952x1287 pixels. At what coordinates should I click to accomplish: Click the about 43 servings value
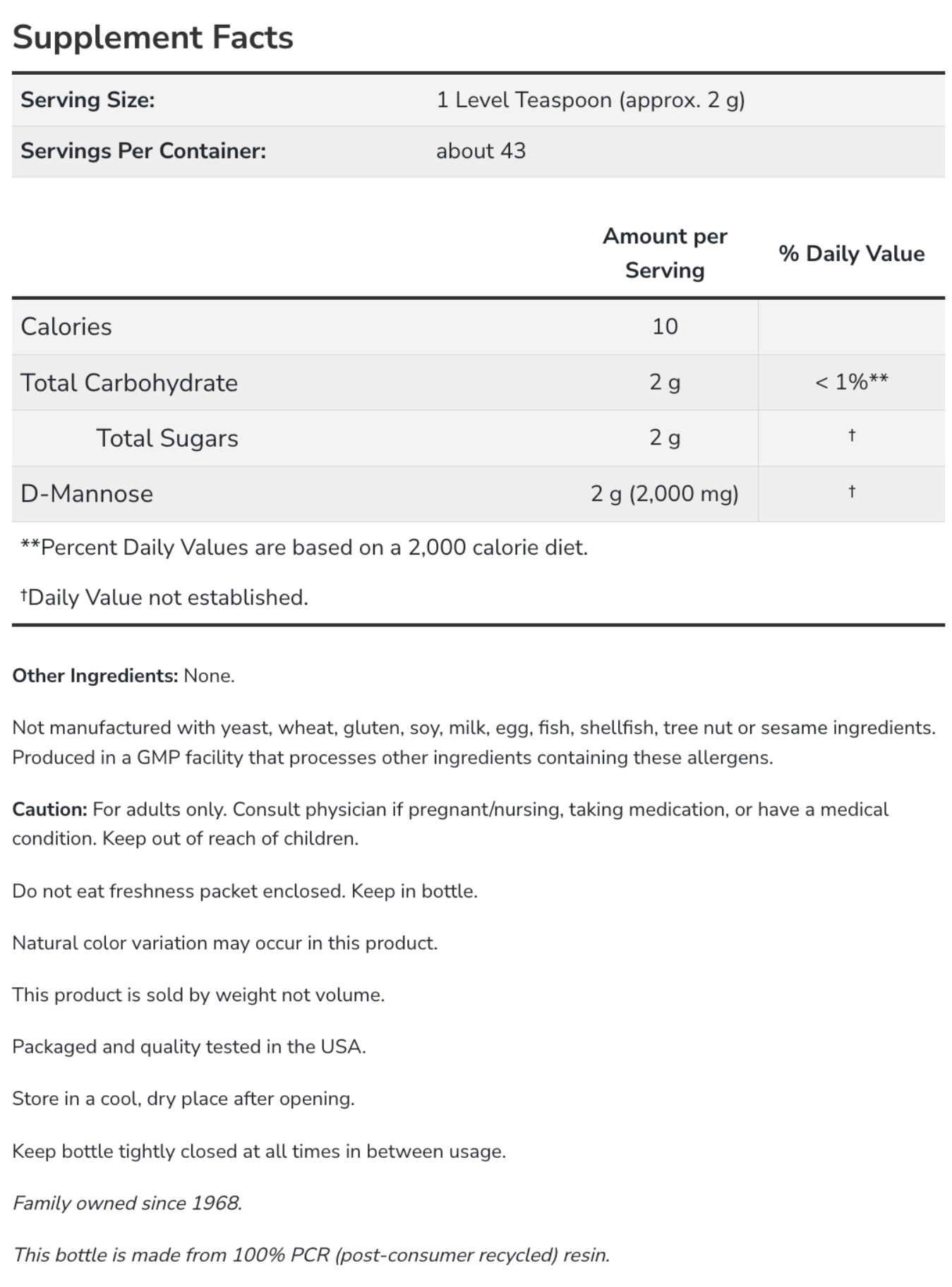tap(481, 151)
